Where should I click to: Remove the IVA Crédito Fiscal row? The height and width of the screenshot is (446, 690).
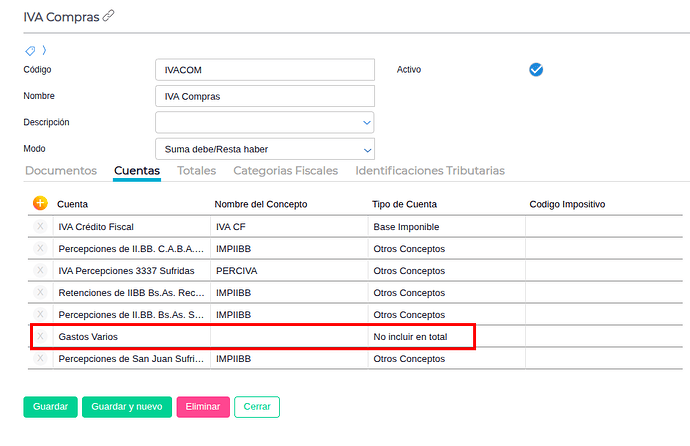point(40,226)
